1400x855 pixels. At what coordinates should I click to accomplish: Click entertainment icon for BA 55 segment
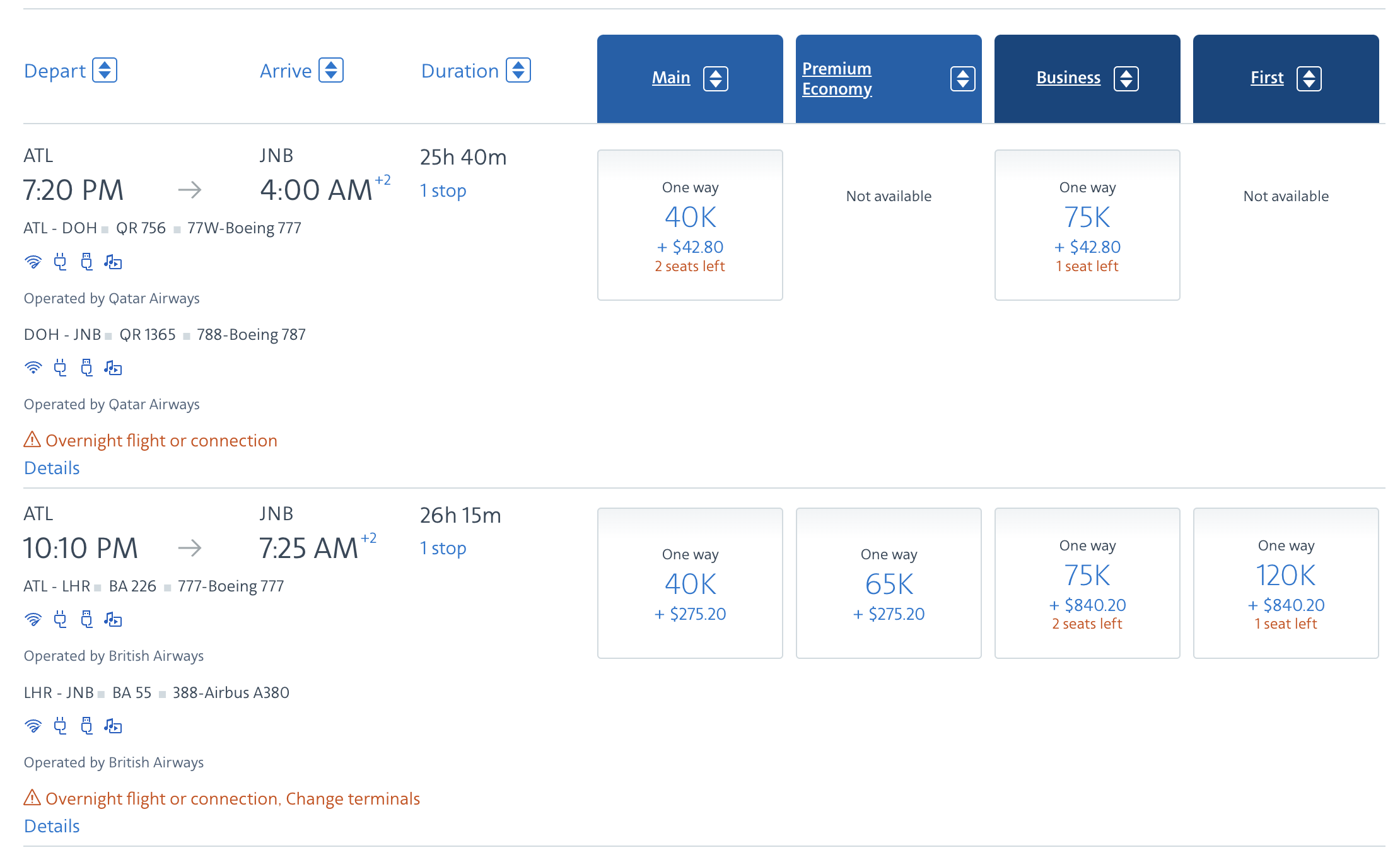113,726
